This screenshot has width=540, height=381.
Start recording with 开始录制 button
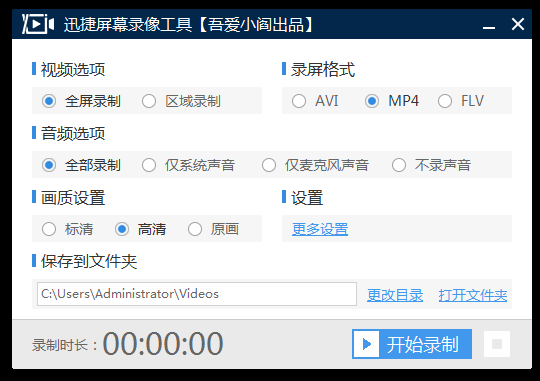pyautogui.click(x=412, y=344)
